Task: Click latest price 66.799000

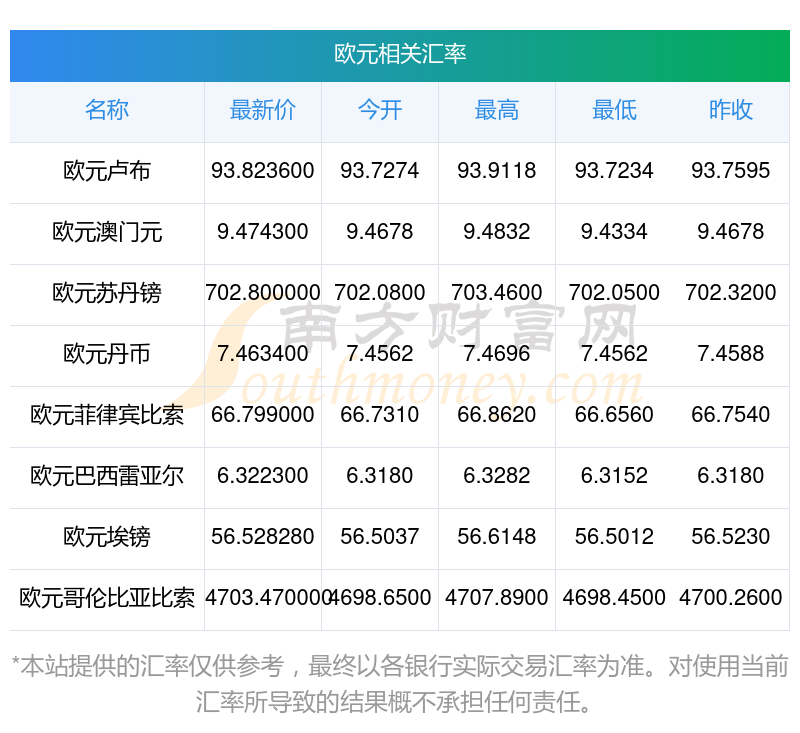Action: [263, 414]
